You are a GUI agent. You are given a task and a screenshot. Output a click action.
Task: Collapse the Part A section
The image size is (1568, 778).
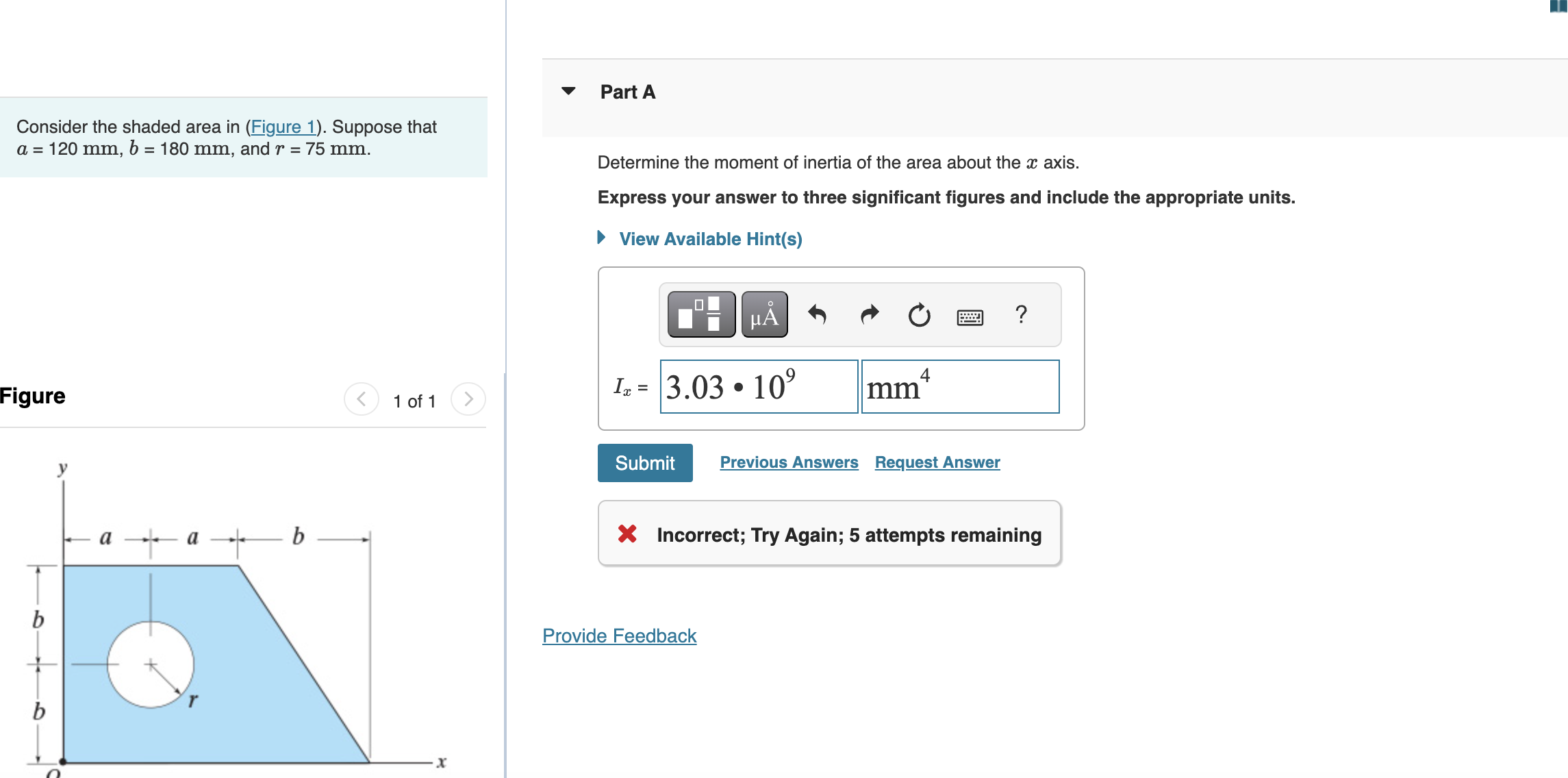pyautogui.click(x=569, y=91)
